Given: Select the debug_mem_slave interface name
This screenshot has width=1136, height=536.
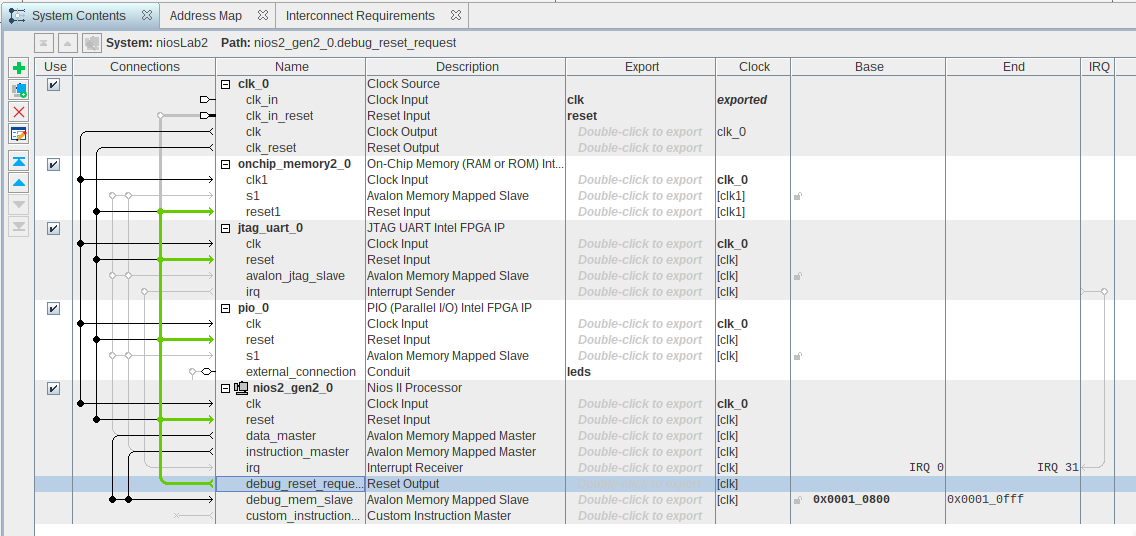Looking at the screenshot, I should pyautogui.click(x=299, y=500).
